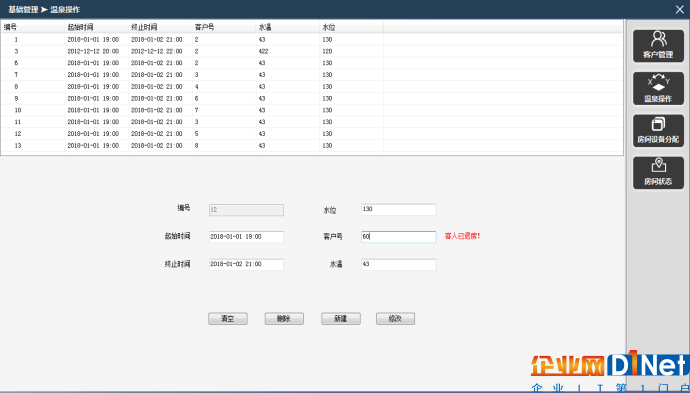Focus the 客户号 input field
Image resolution: width=690 pixels, height=393 pixels.
point(398,237)
